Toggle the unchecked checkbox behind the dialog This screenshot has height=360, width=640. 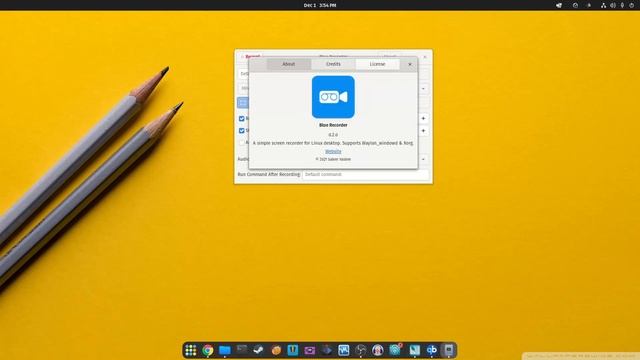(x=242, y=143)
